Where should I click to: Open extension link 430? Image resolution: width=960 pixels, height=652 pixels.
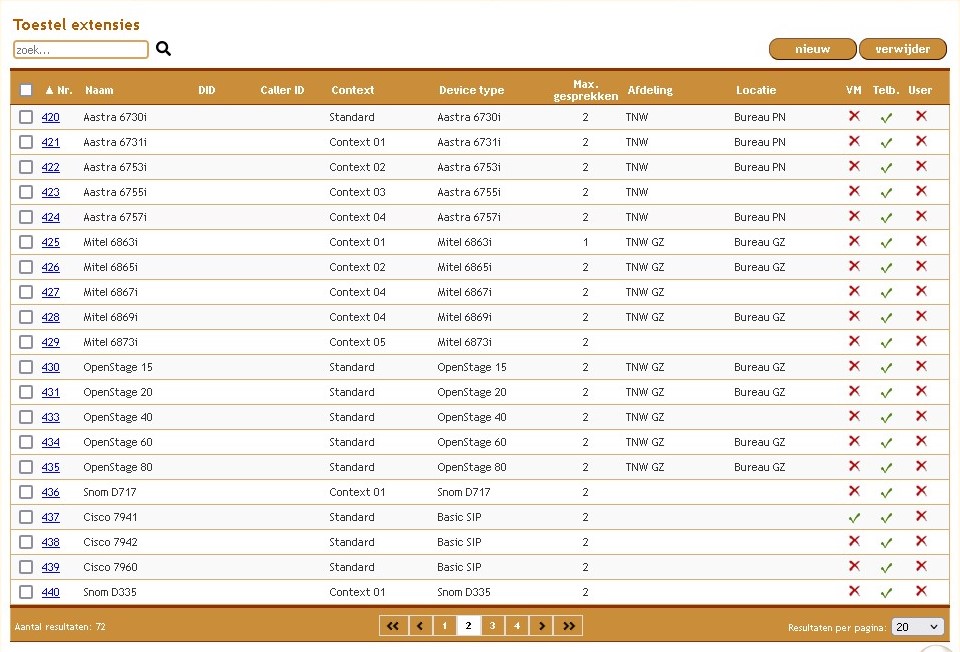(50, 367)
